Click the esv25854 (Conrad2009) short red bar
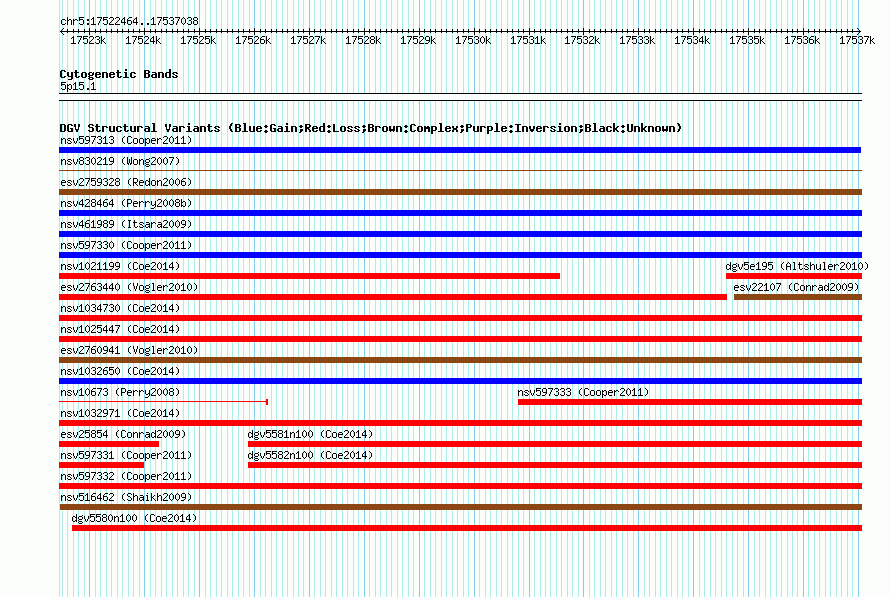 pyautogui.click(x=109, y=444)
